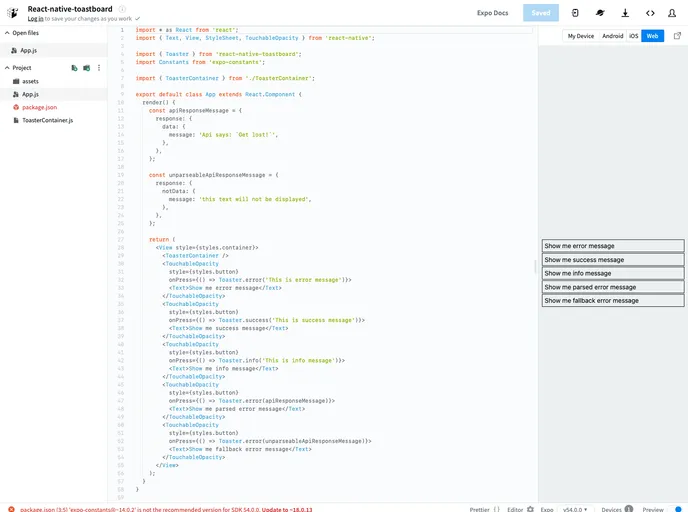Click Show me error message button
Viewport: 688px width, 512px height.
tap(613, 246)
